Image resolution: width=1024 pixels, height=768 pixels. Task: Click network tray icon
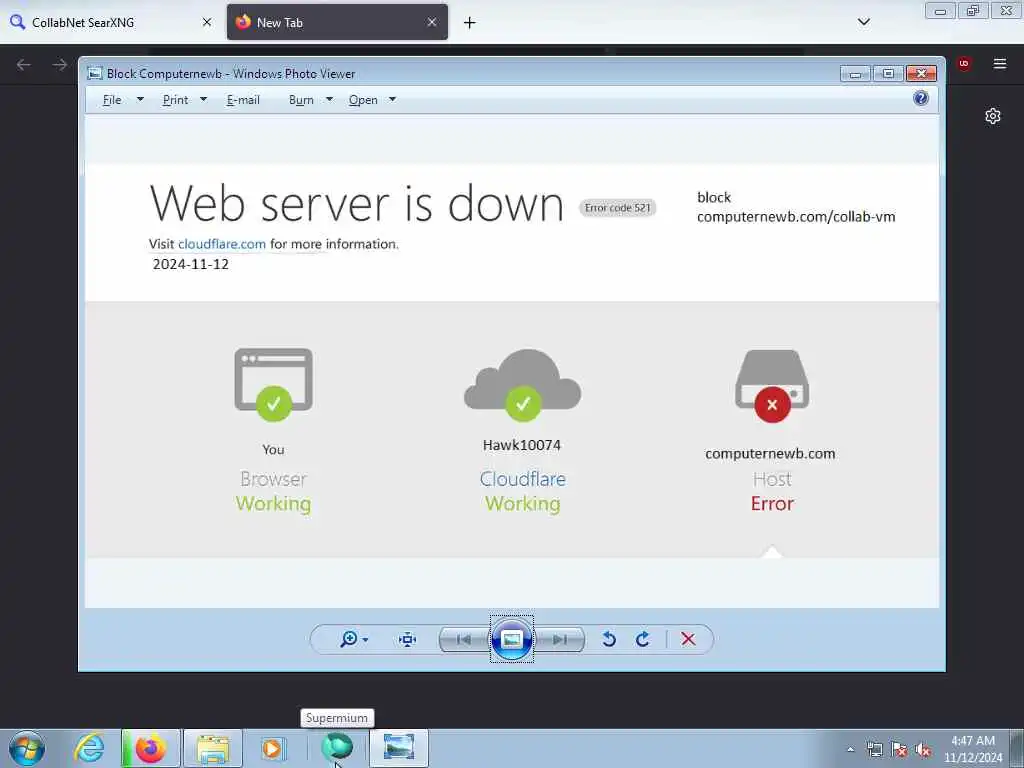point(874,750)
